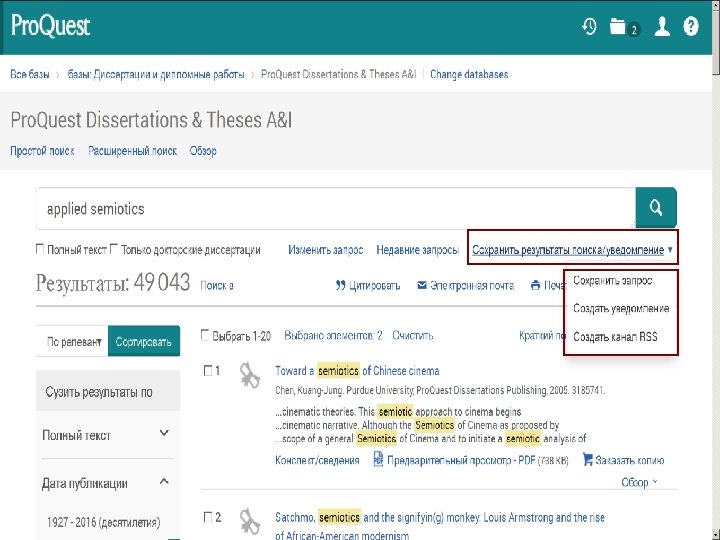This screenshot has width=720, height=540.
Task: Click the PDF preview document icon
Action: (x=378, y=459)
